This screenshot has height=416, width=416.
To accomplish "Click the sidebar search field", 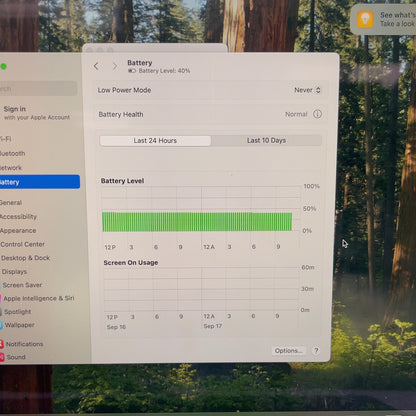I will pos(38,89).
